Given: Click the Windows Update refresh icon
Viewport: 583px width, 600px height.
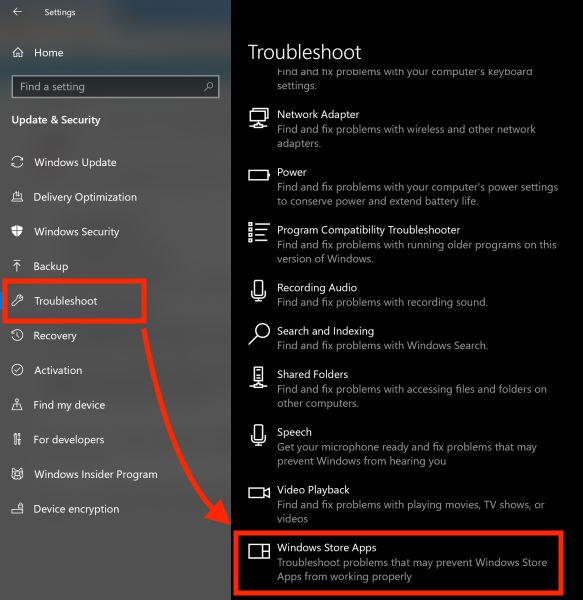Looking at the screenshot, I should (x=17, y=162).
